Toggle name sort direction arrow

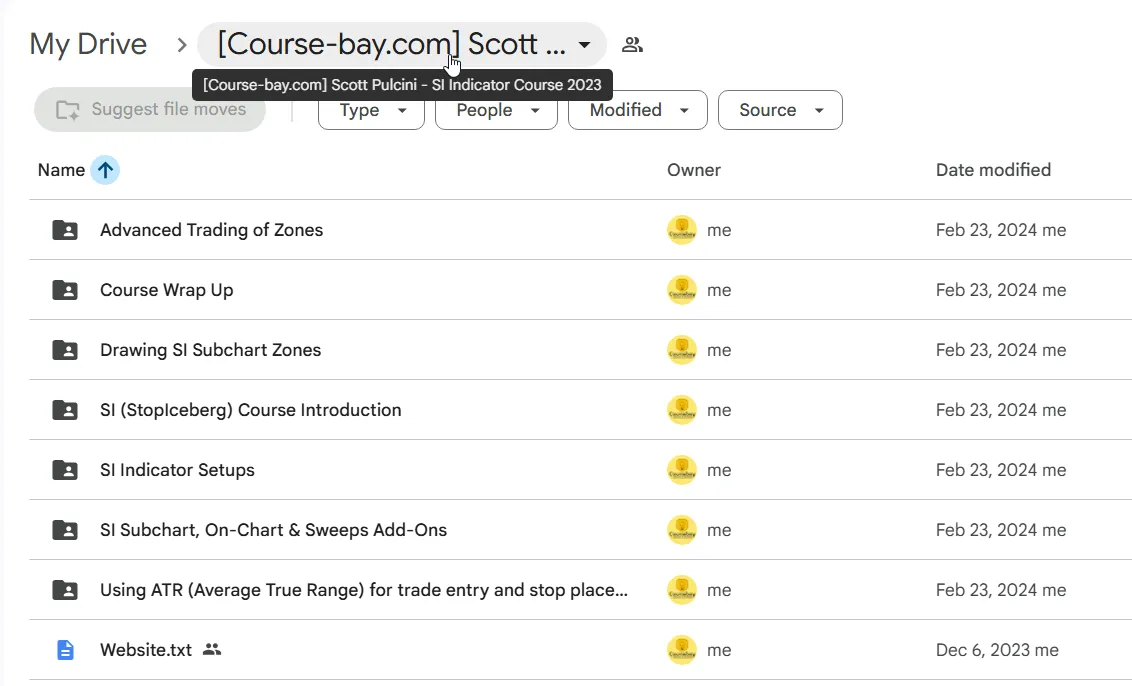(105, 170)
